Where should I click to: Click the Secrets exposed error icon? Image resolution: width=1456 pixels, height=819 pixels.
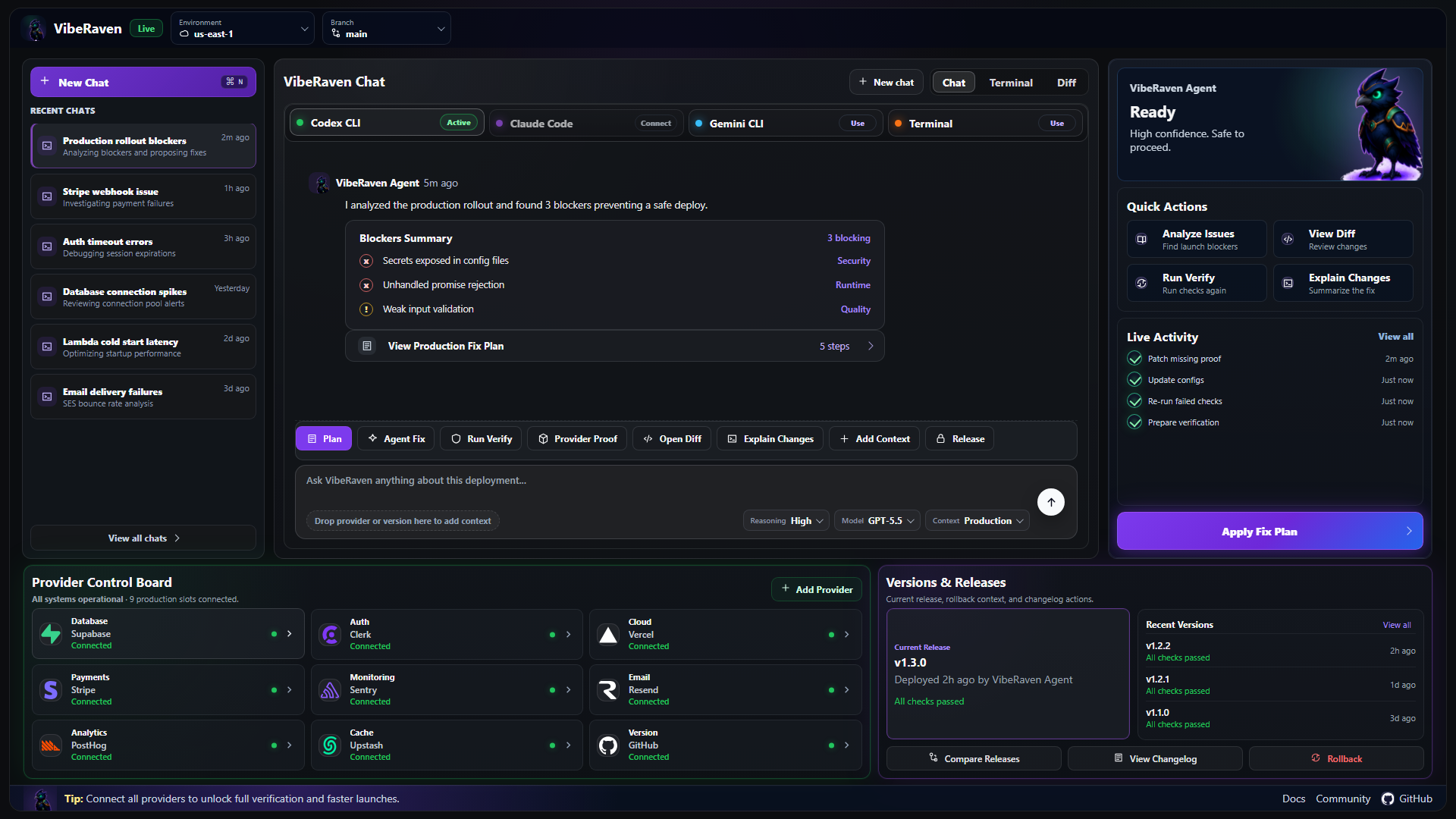point(366,261)
